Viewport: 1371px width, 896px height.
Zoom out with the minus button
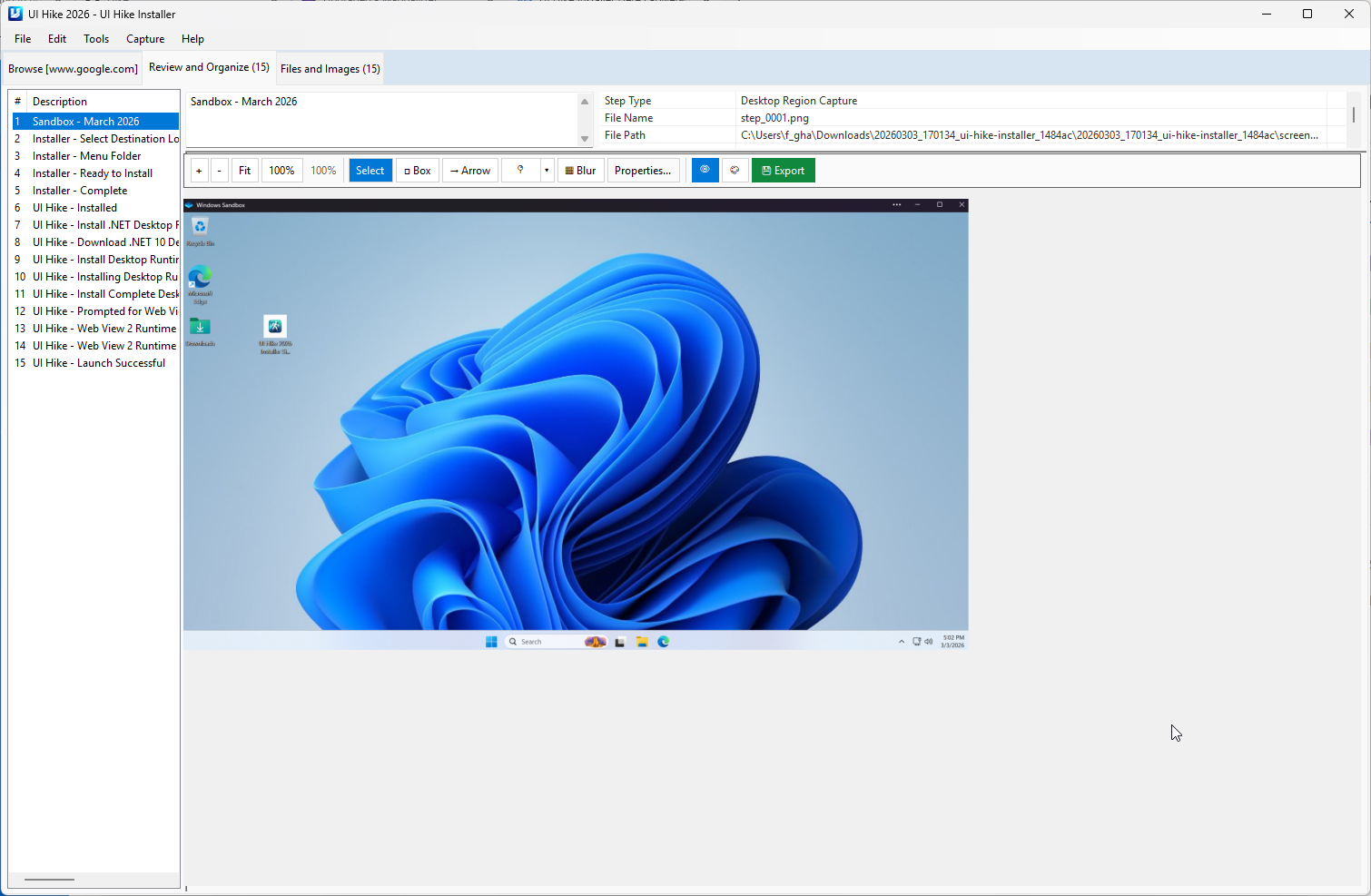tap(220, 171)
